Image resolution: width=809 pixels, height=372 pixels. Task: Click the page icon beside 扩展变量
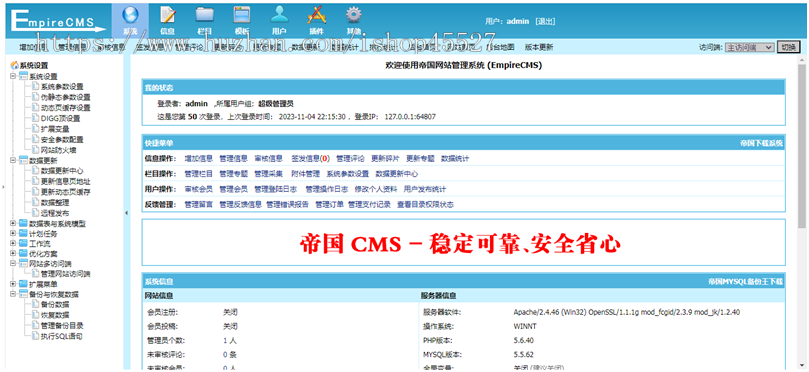click(x=35, y=129)
